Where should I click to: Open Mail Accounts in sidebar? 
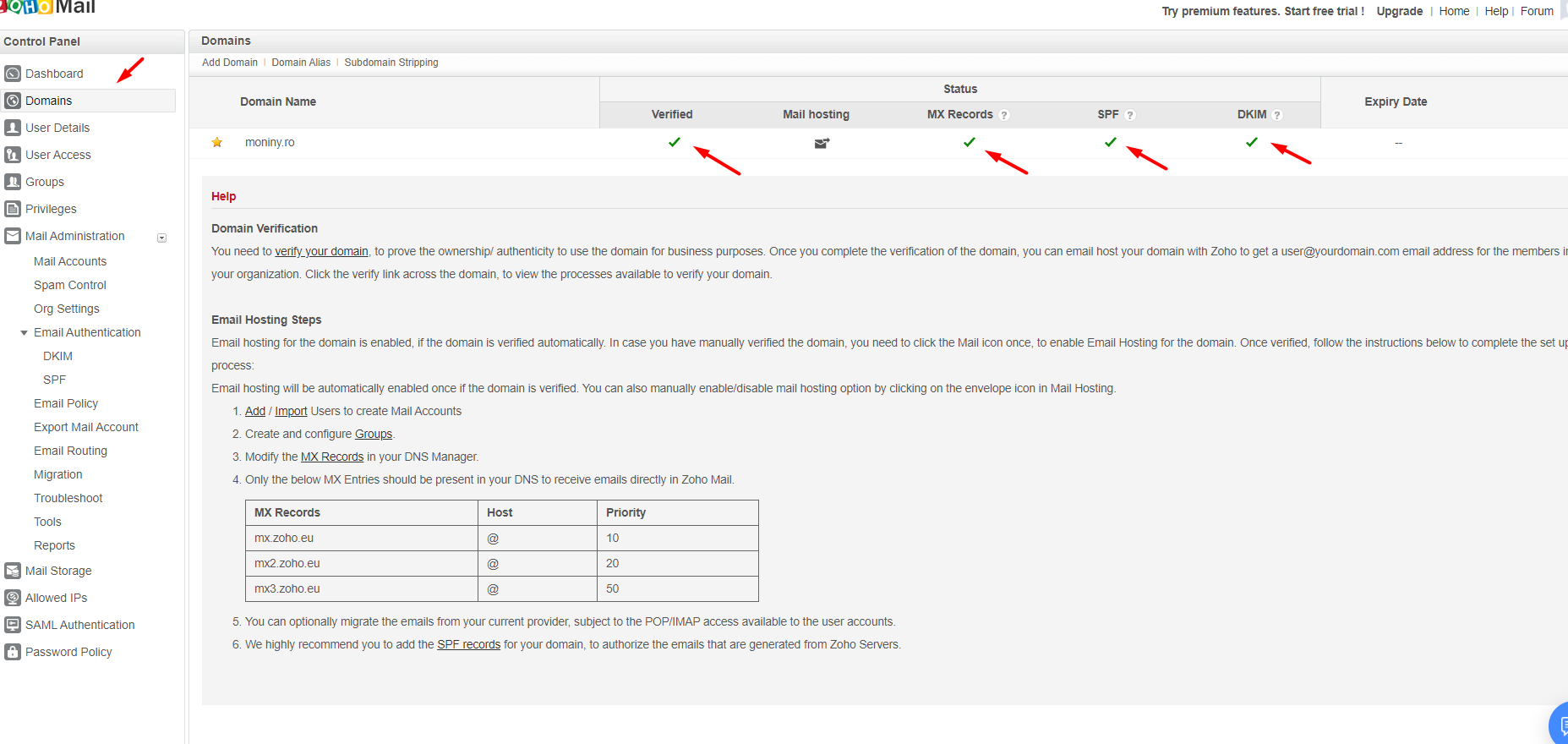(x=70, y=261)
